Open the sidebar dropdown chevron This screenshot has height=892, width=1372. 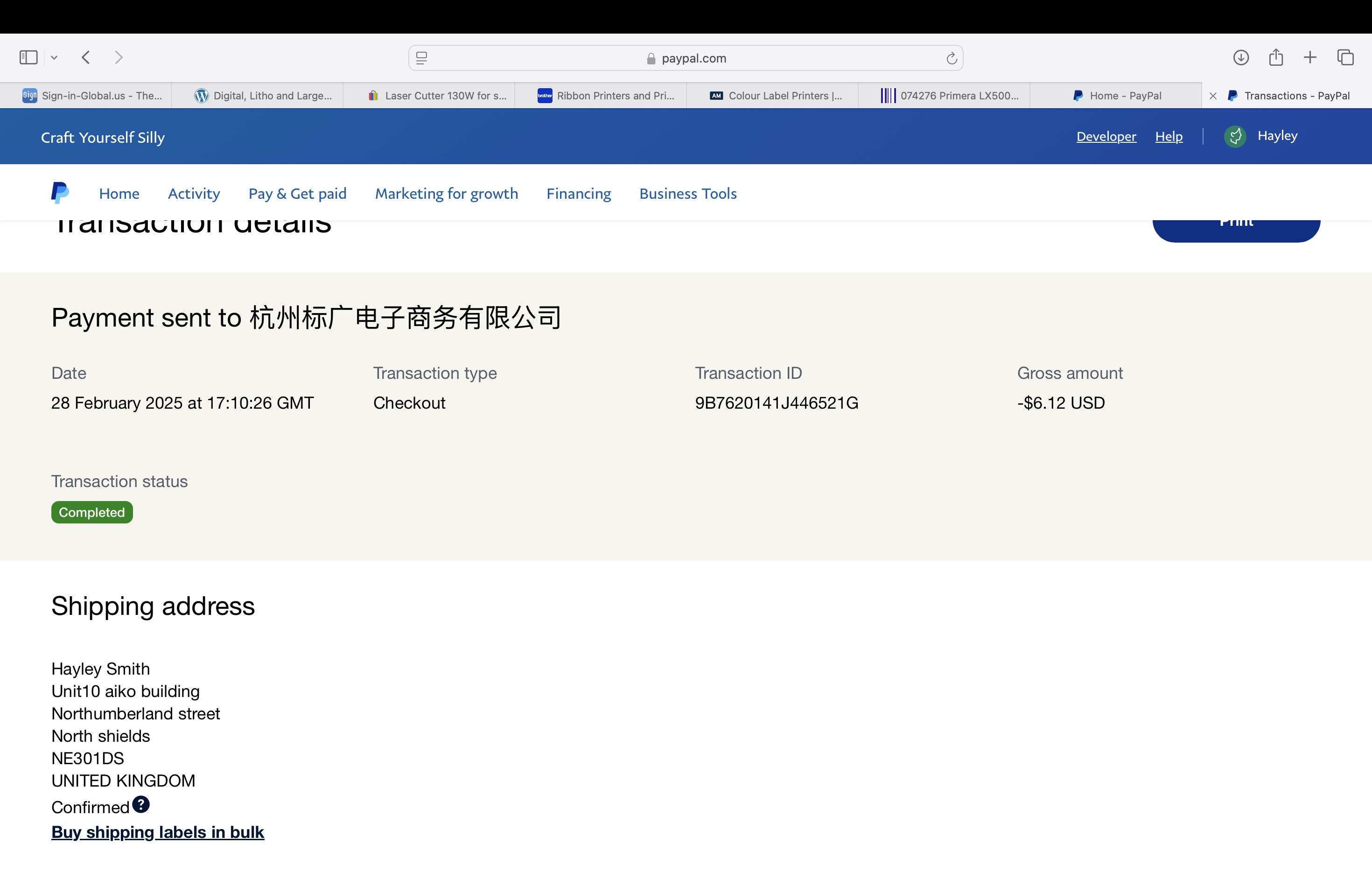[x=54, y=58]
